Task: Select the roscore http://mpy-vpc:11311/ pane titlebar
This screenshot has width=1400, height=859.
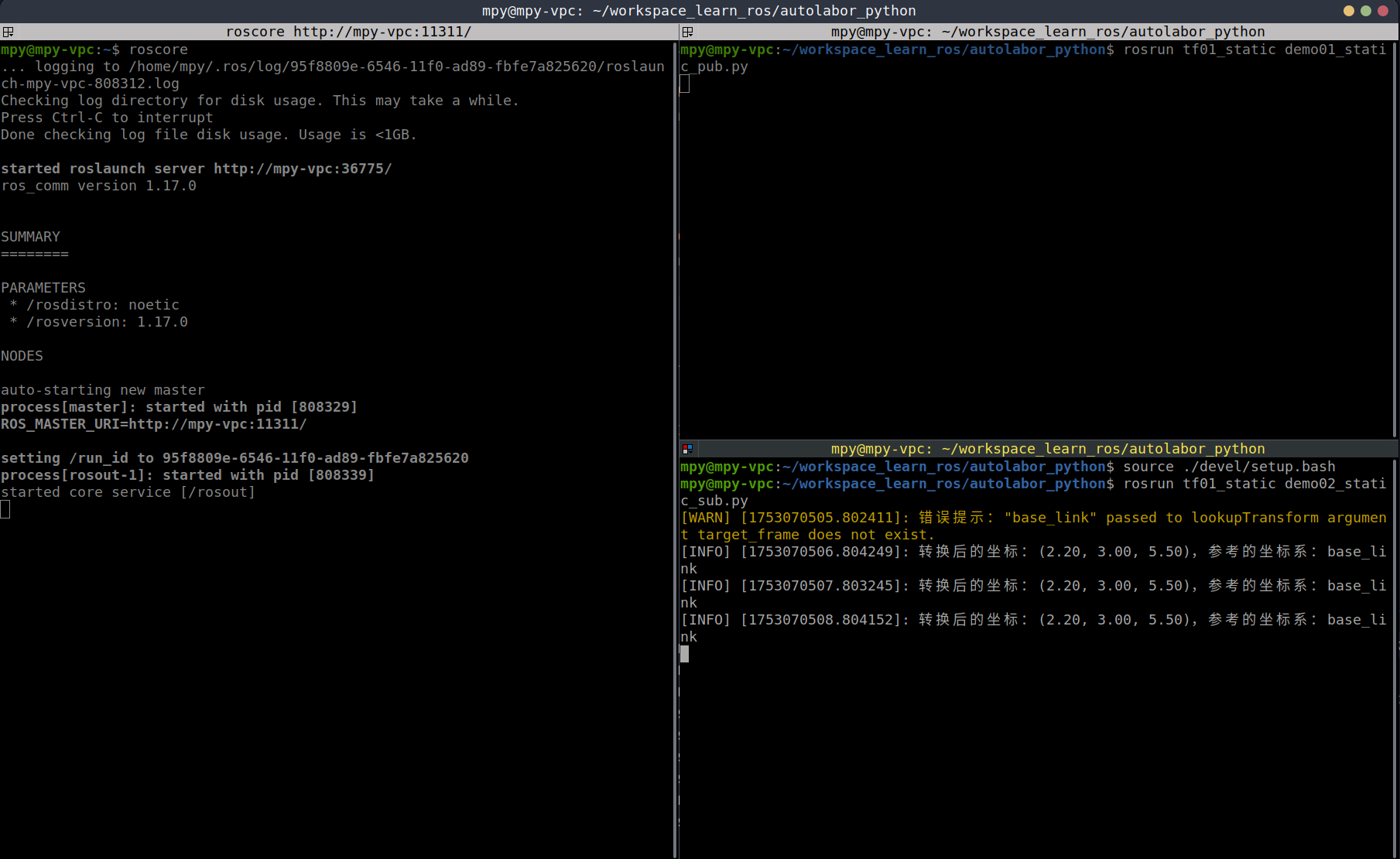Action: (x=348, y=32)
